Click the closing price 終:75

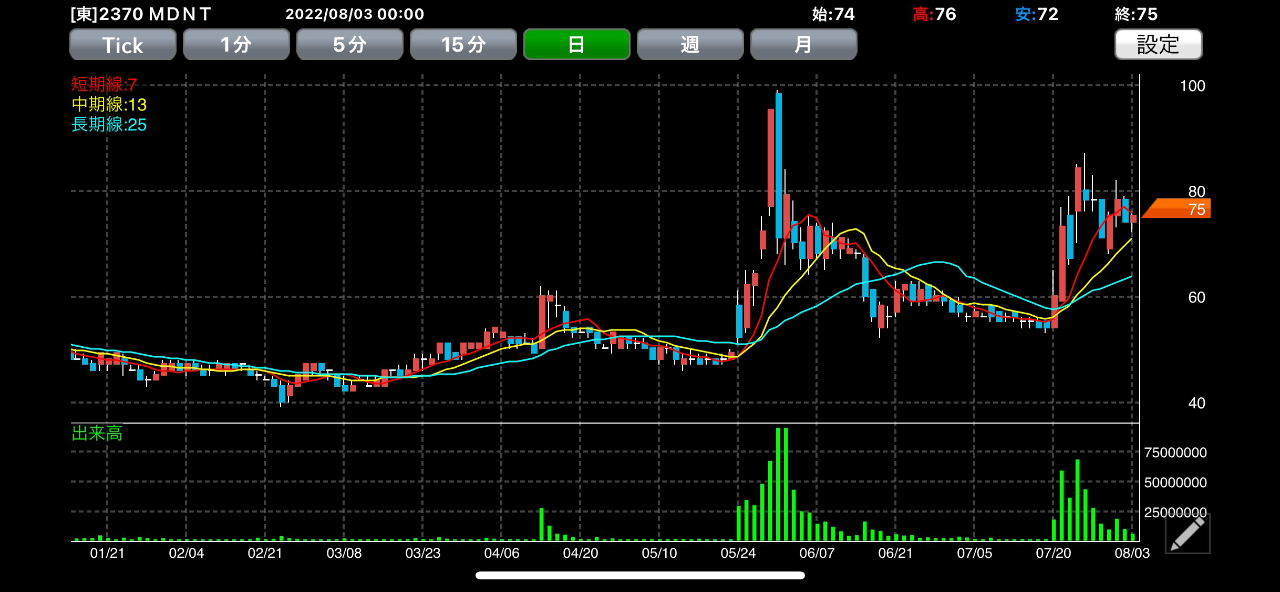1136,14
